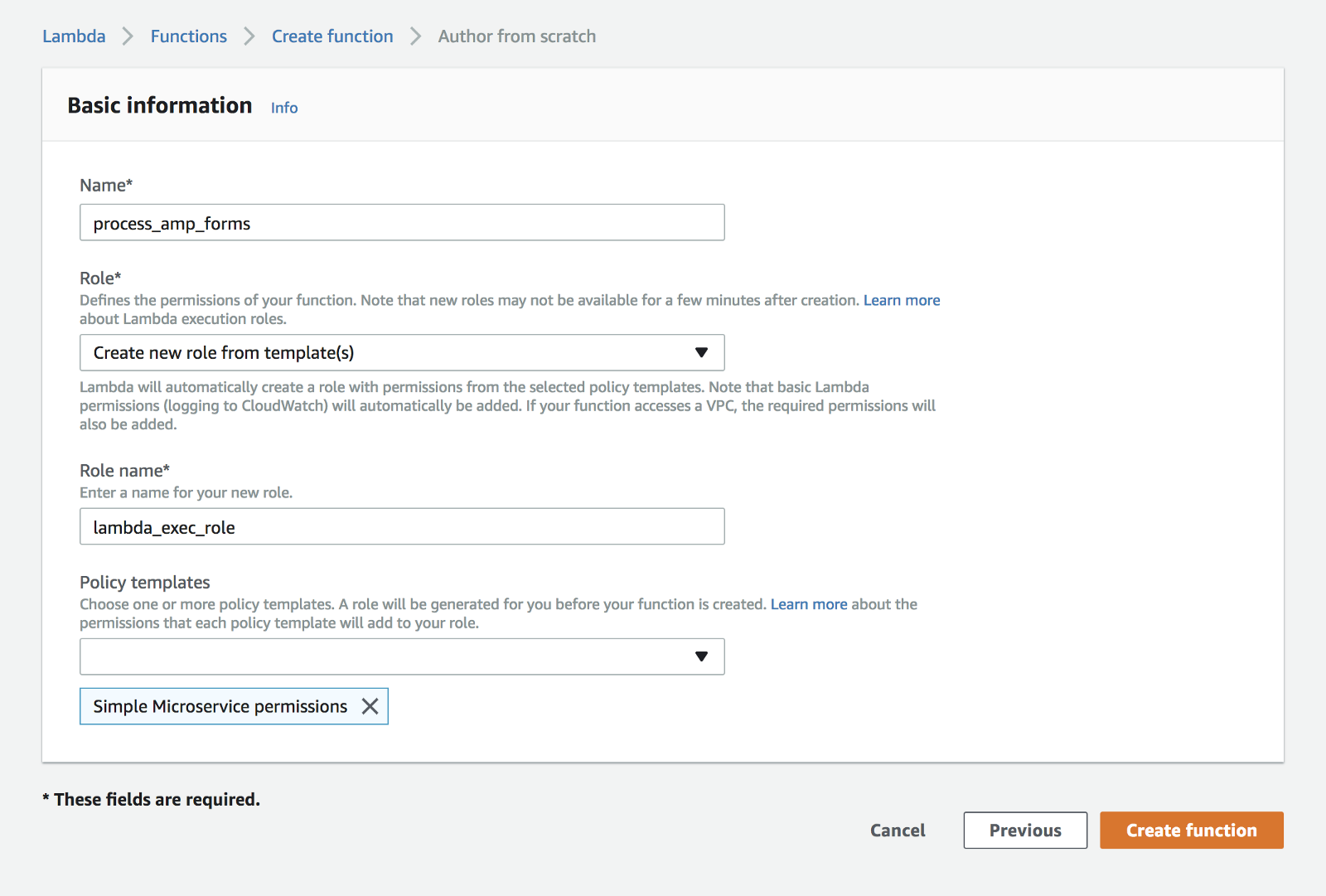Follow Learn more link under Policy templates
Viewport: 1326px width, 896px height.
(x=808, y=604)
